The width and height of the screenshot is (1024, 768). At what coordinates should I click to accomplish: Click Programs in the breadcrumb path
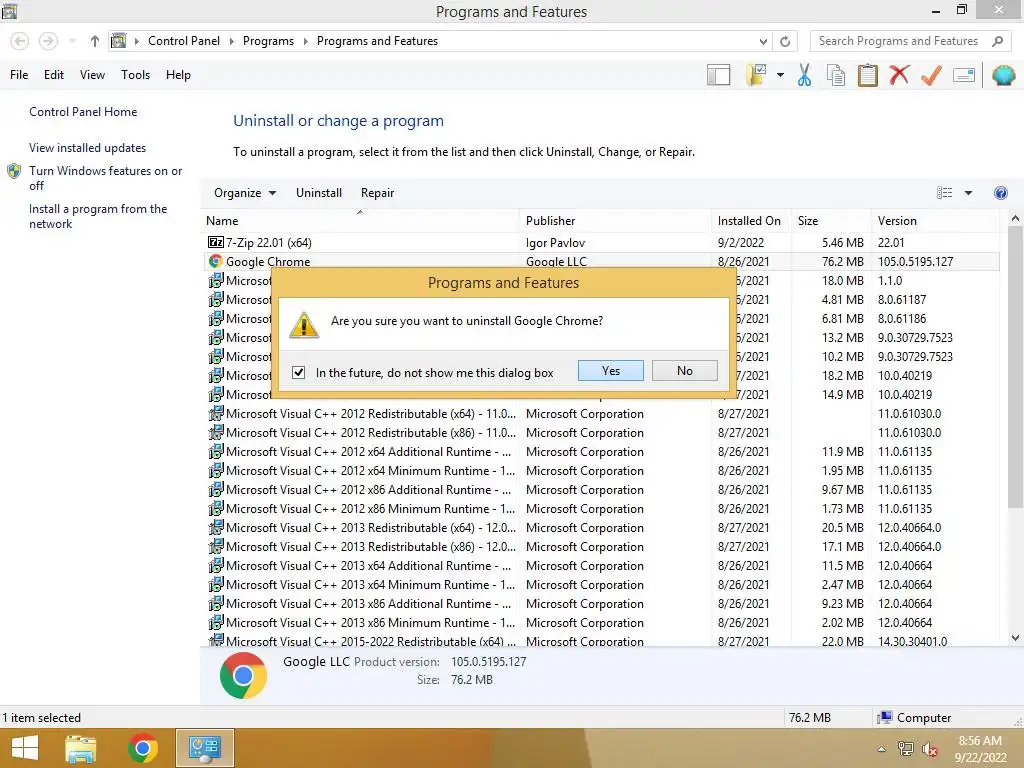coord(268,41)
